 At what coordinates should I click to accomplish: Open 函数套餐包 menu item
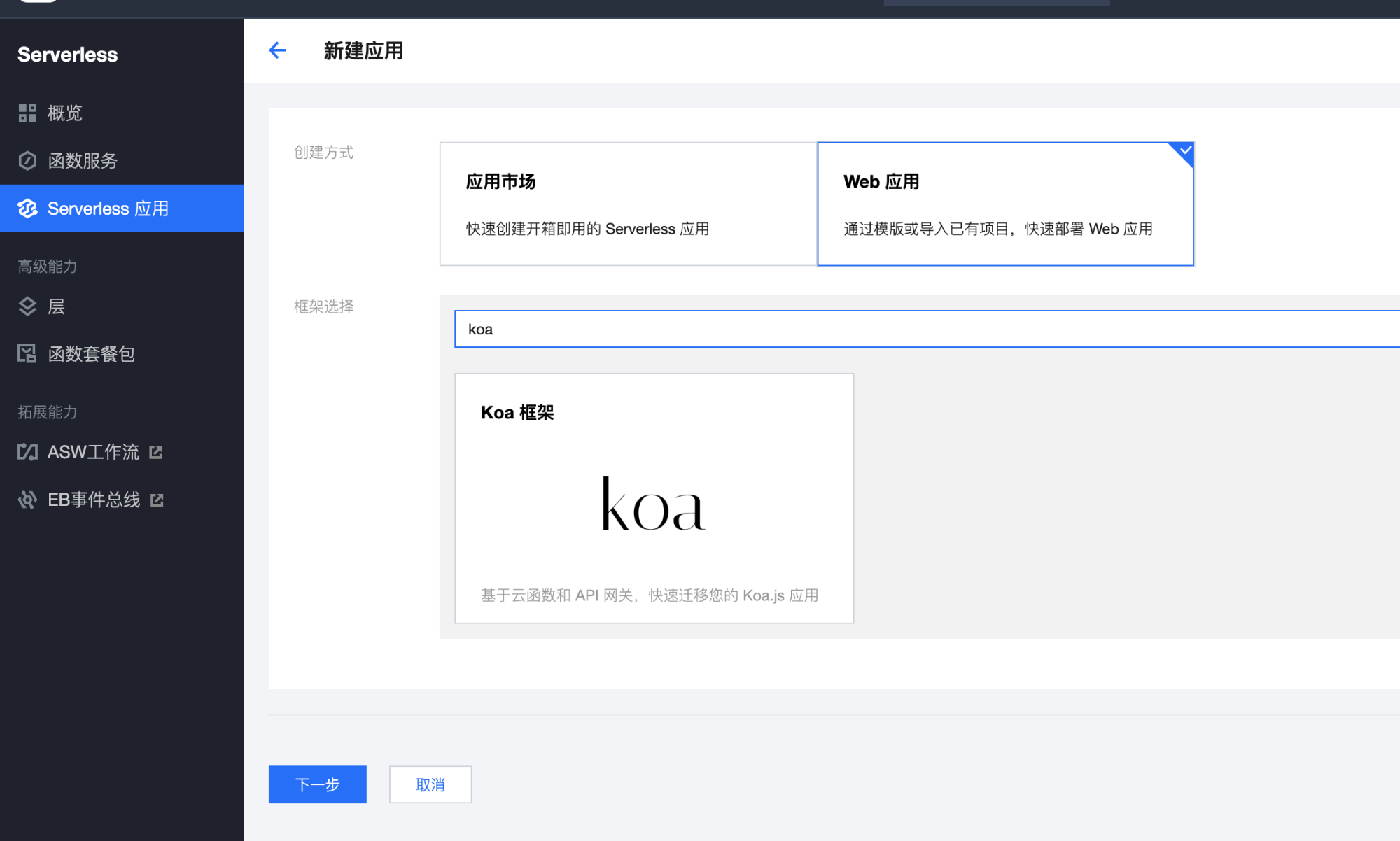[x=122, y=354]
